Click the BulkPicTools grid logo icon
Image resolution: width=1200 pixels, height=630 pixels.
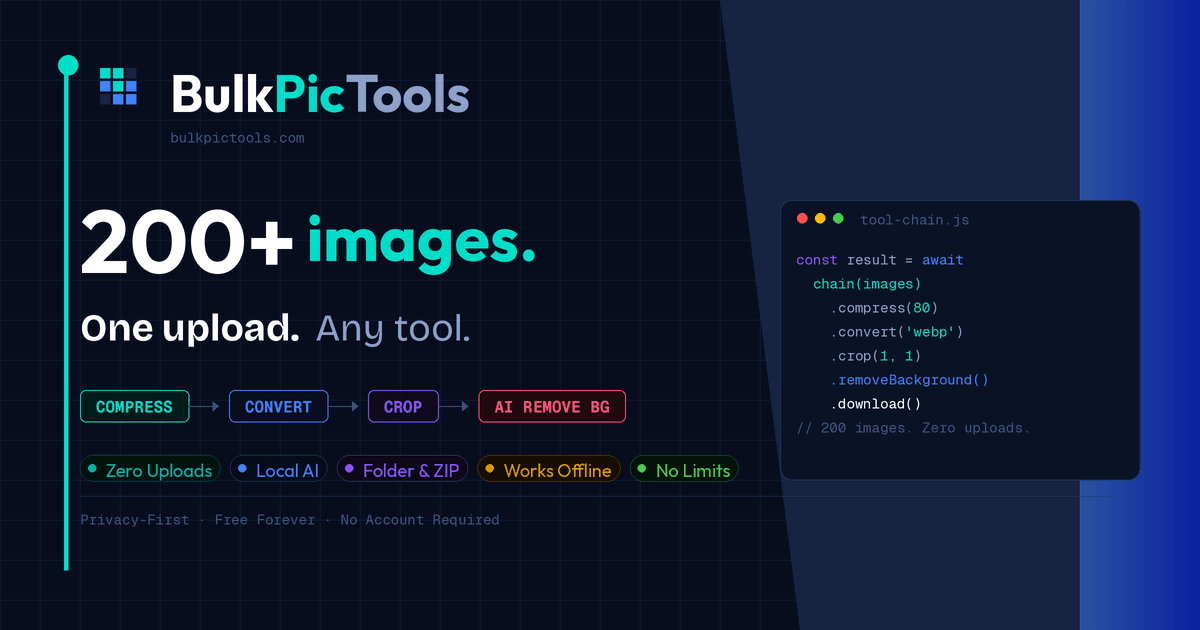pos(118,86)
